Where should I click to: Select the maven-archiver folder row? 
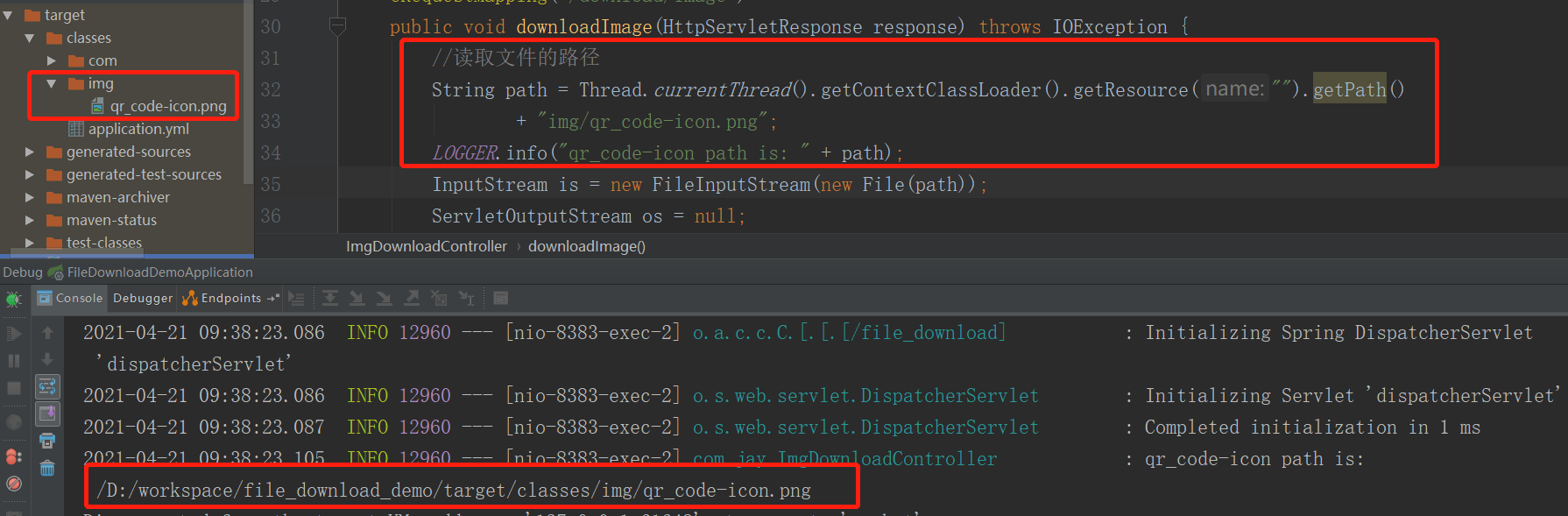[108, 197]
